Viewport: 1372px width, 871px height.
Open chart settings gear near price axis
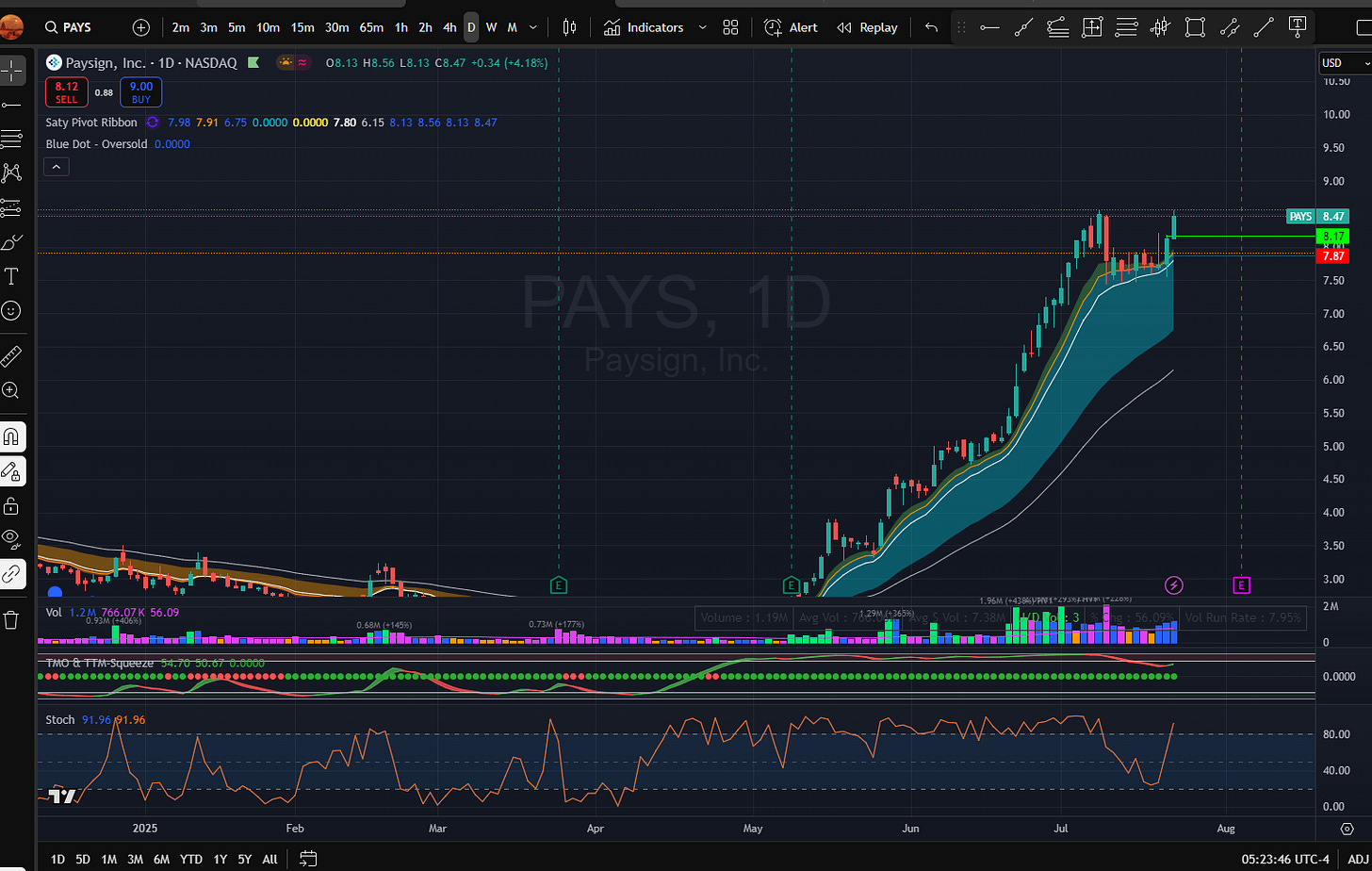[1347, 828]
